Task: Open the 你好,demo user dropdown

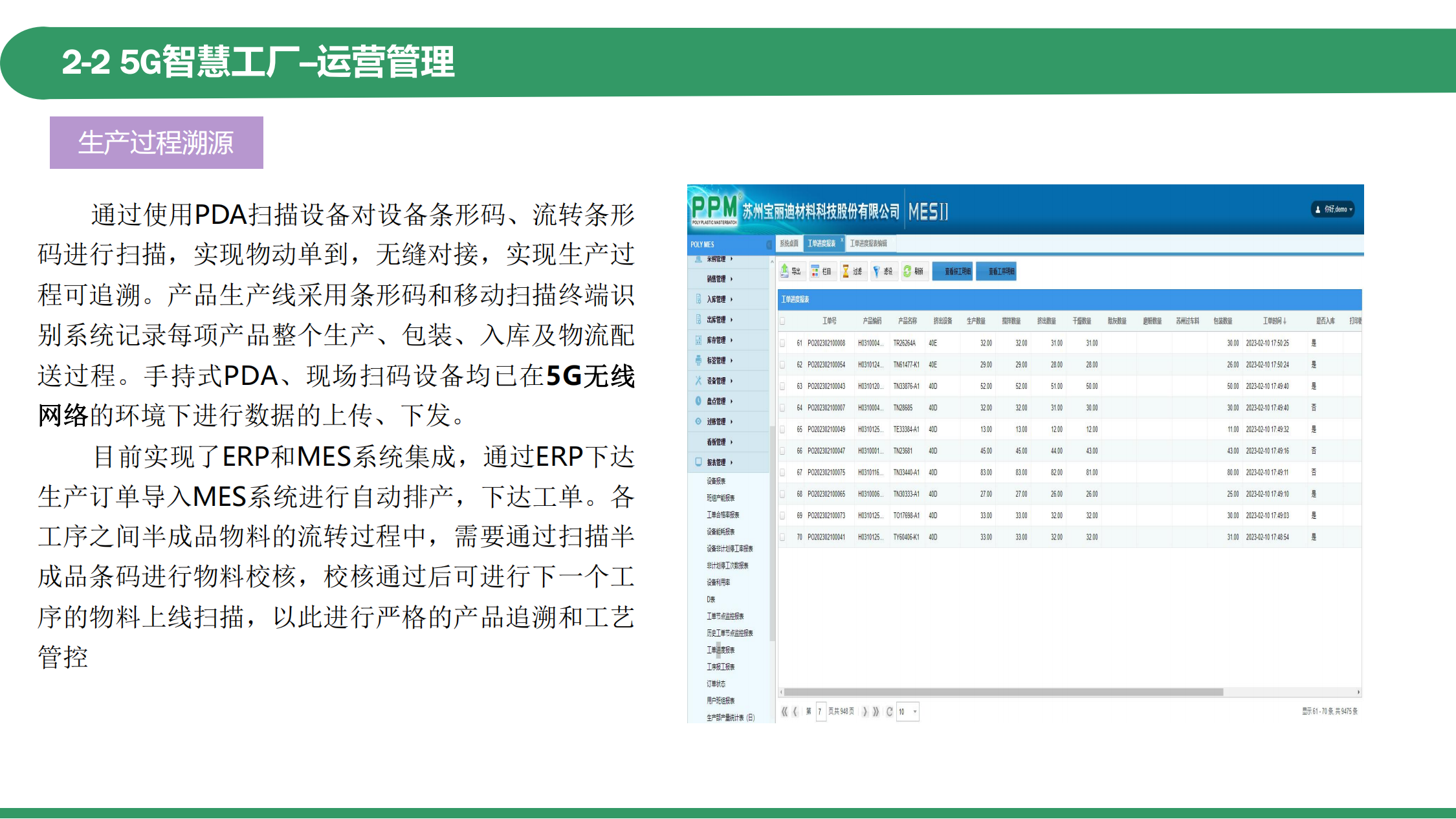Action: point(1333,210)
